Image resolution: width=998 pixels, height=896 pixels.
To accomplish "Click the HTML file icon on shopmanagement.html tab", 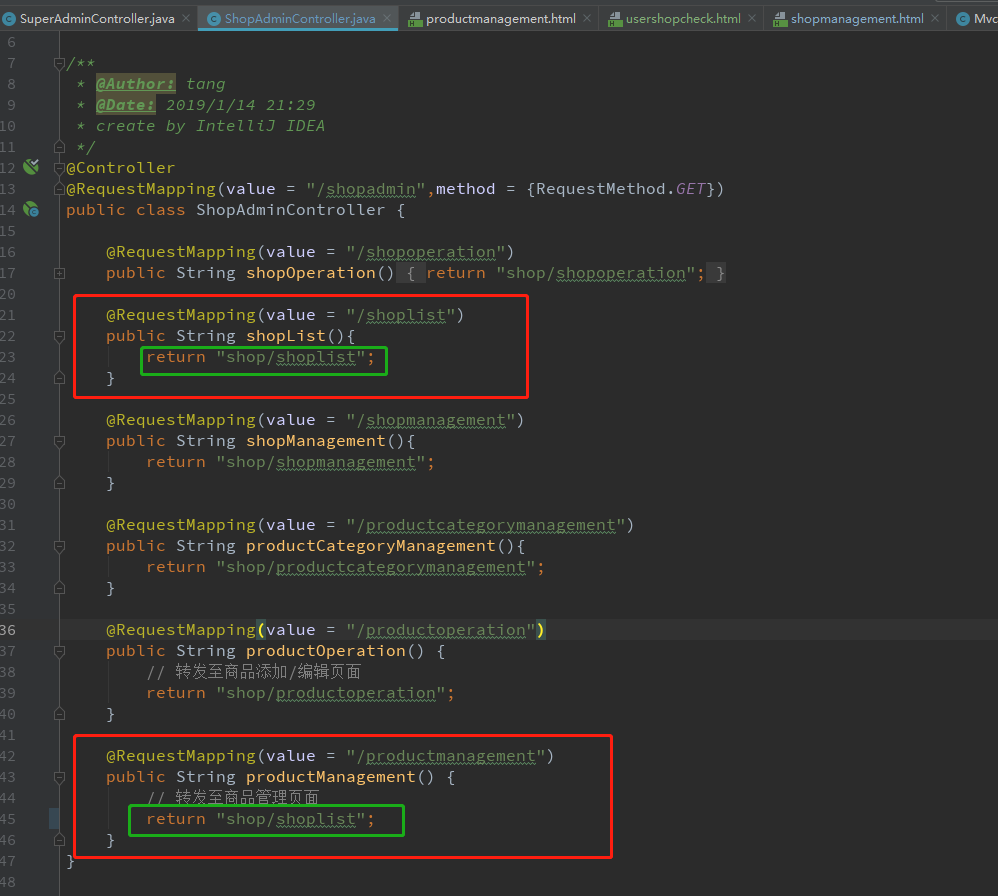I will coord(780,19).
